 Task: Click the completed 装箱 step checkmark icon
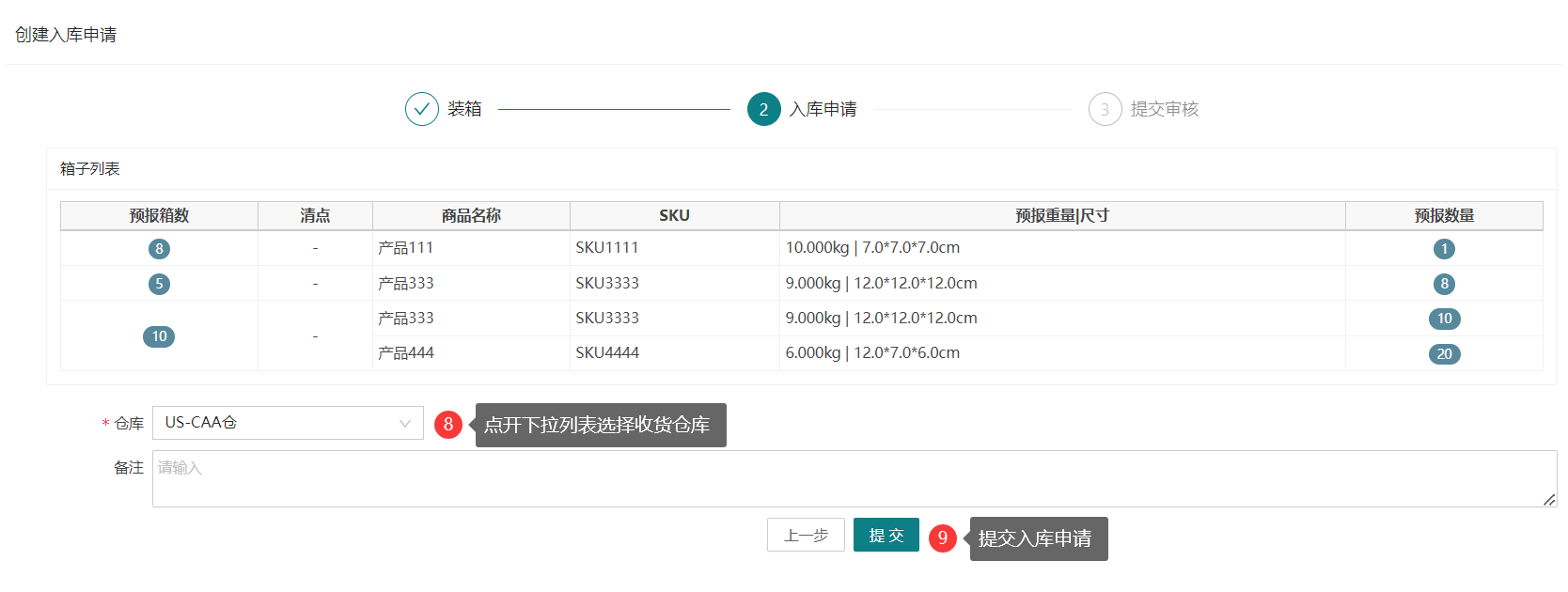[422, 109]
